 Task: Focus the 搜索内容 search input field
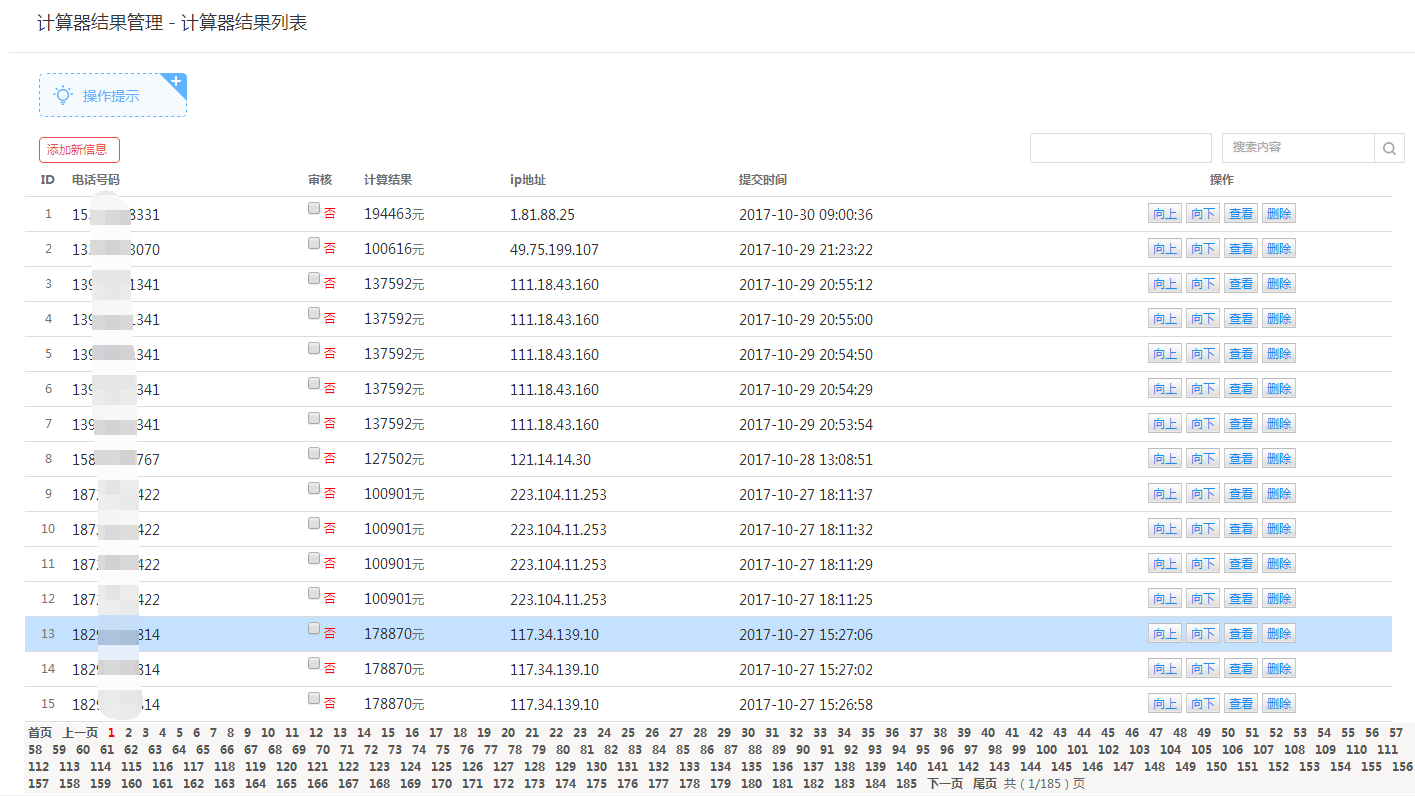pos(1297,148)
